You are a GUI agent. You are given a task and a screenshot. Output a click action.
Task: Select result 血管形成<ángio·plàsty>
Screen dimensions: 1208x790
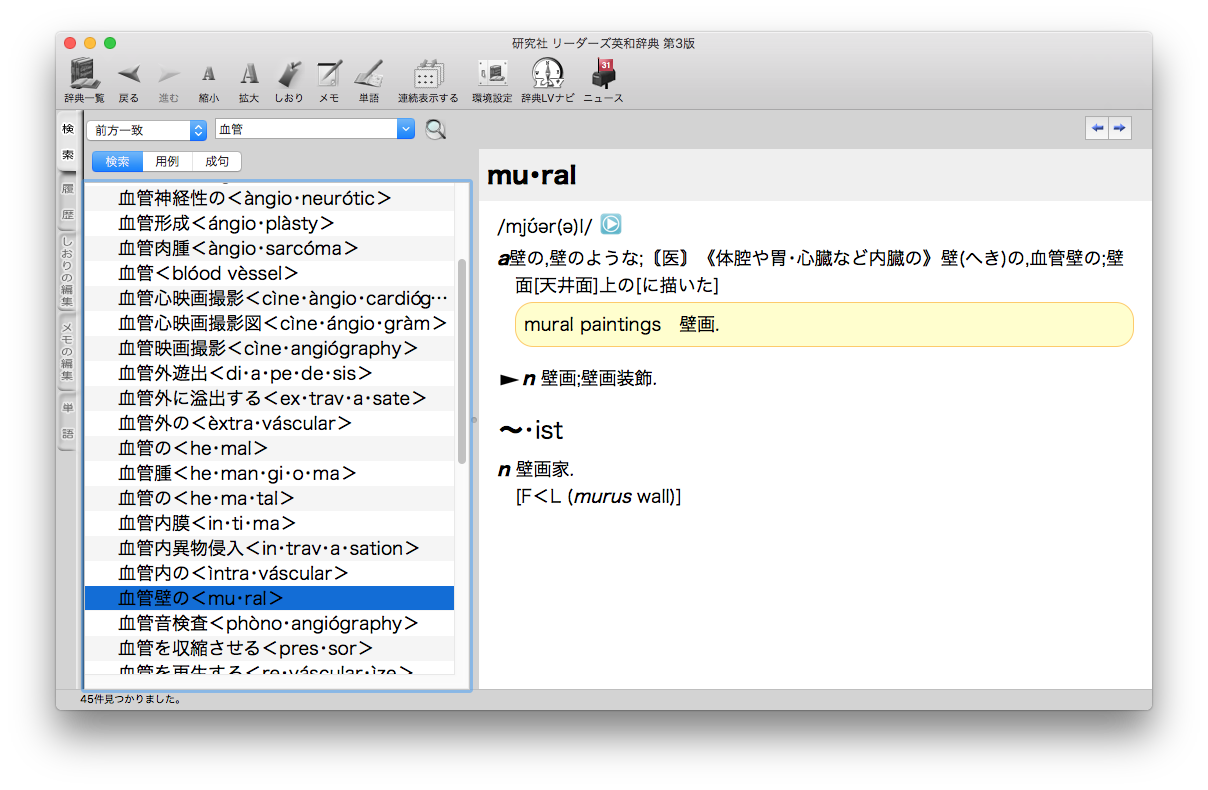pyautogui.click(x=269, y=223)
